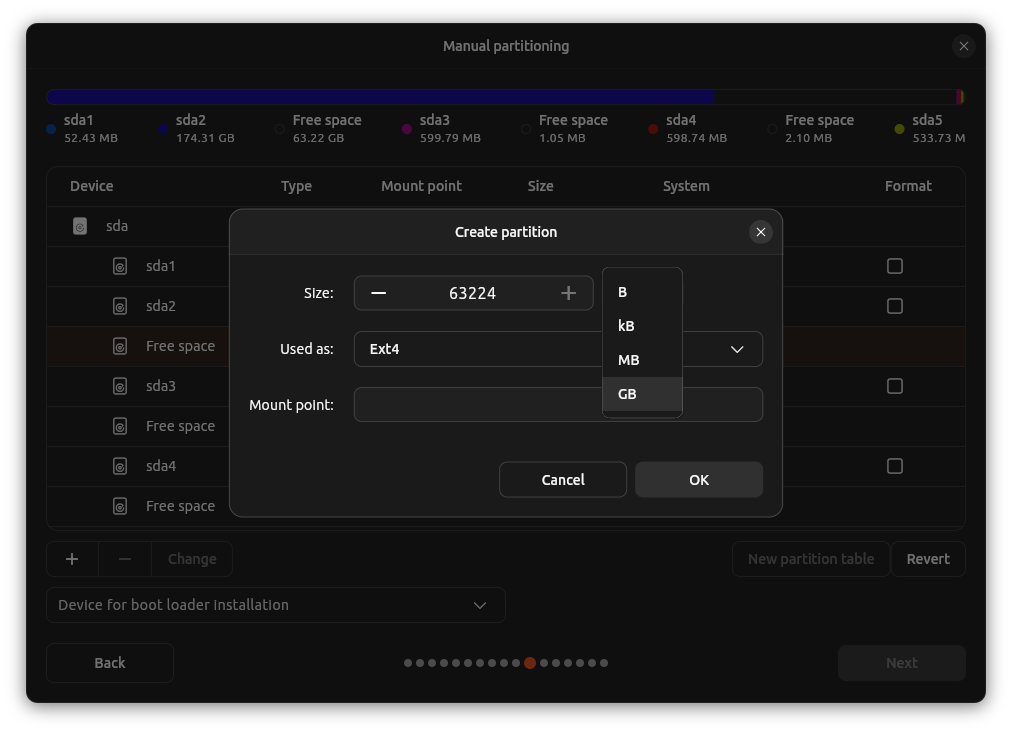Click the minus icon in Size field
This screenshot has width=1012, height=732.
coord(378,293)
